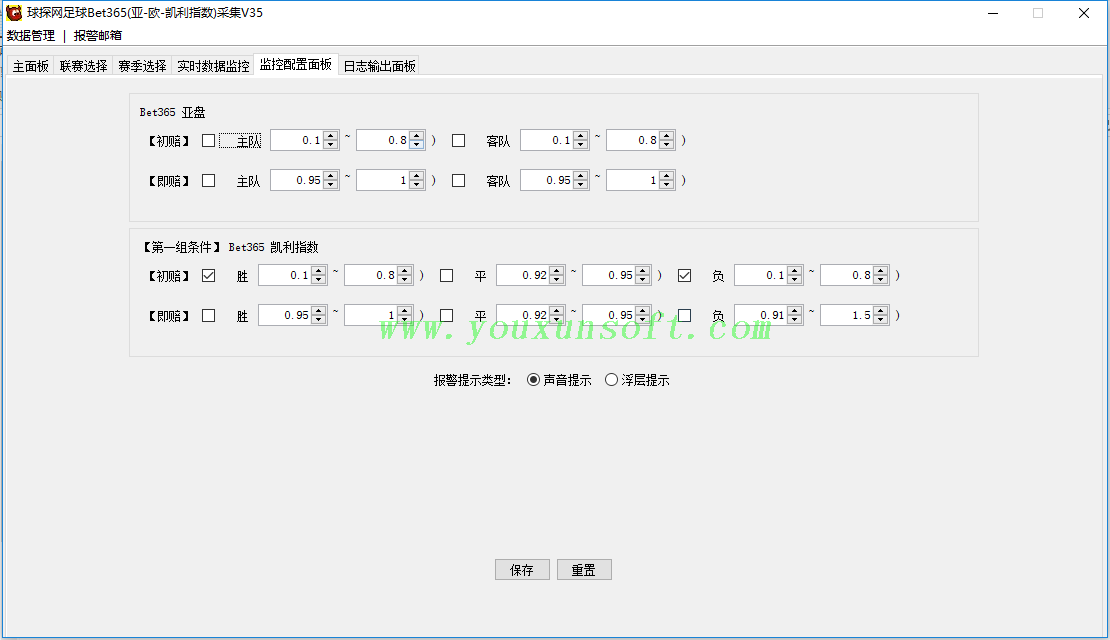Decrease 亚盘 即赔 主队 maximum value 1

(417, 185)
